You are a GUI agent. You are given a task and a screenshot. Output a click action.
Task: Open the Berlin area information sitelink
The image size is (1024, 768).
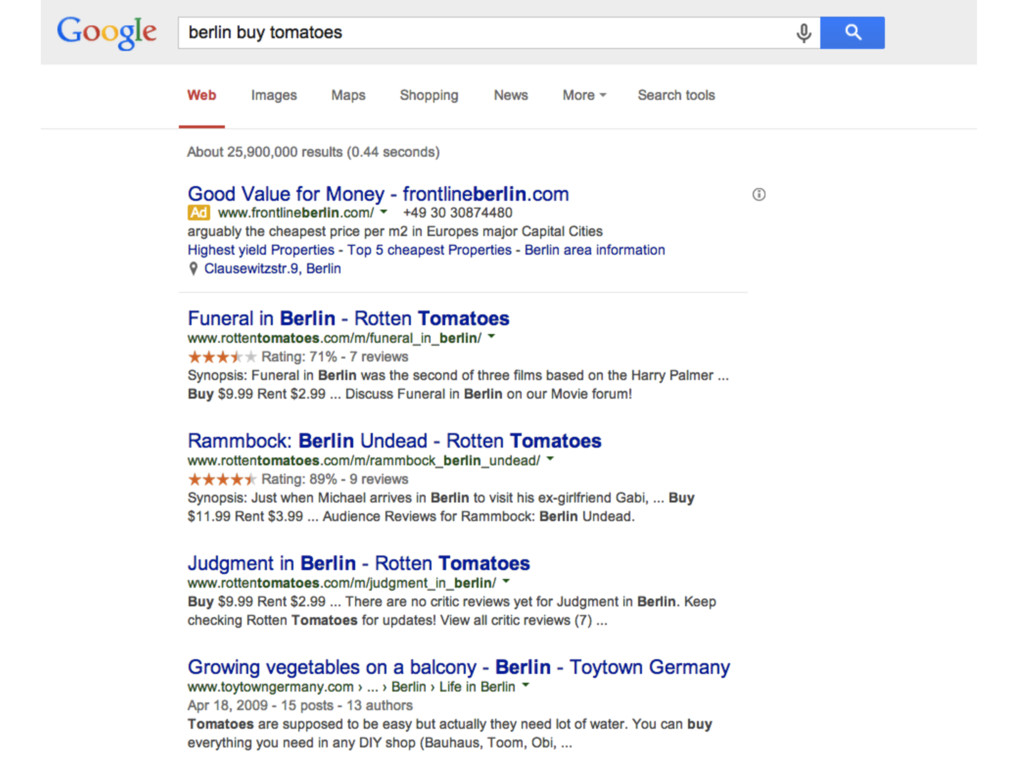click(x=594, y=250)
